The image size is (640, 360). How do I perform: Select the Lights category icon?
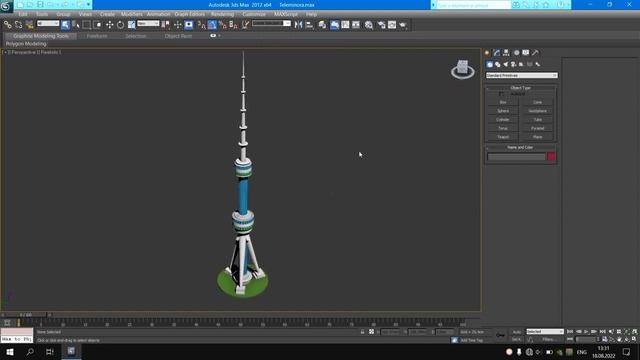pyautogui.click(x=506, y=64)
